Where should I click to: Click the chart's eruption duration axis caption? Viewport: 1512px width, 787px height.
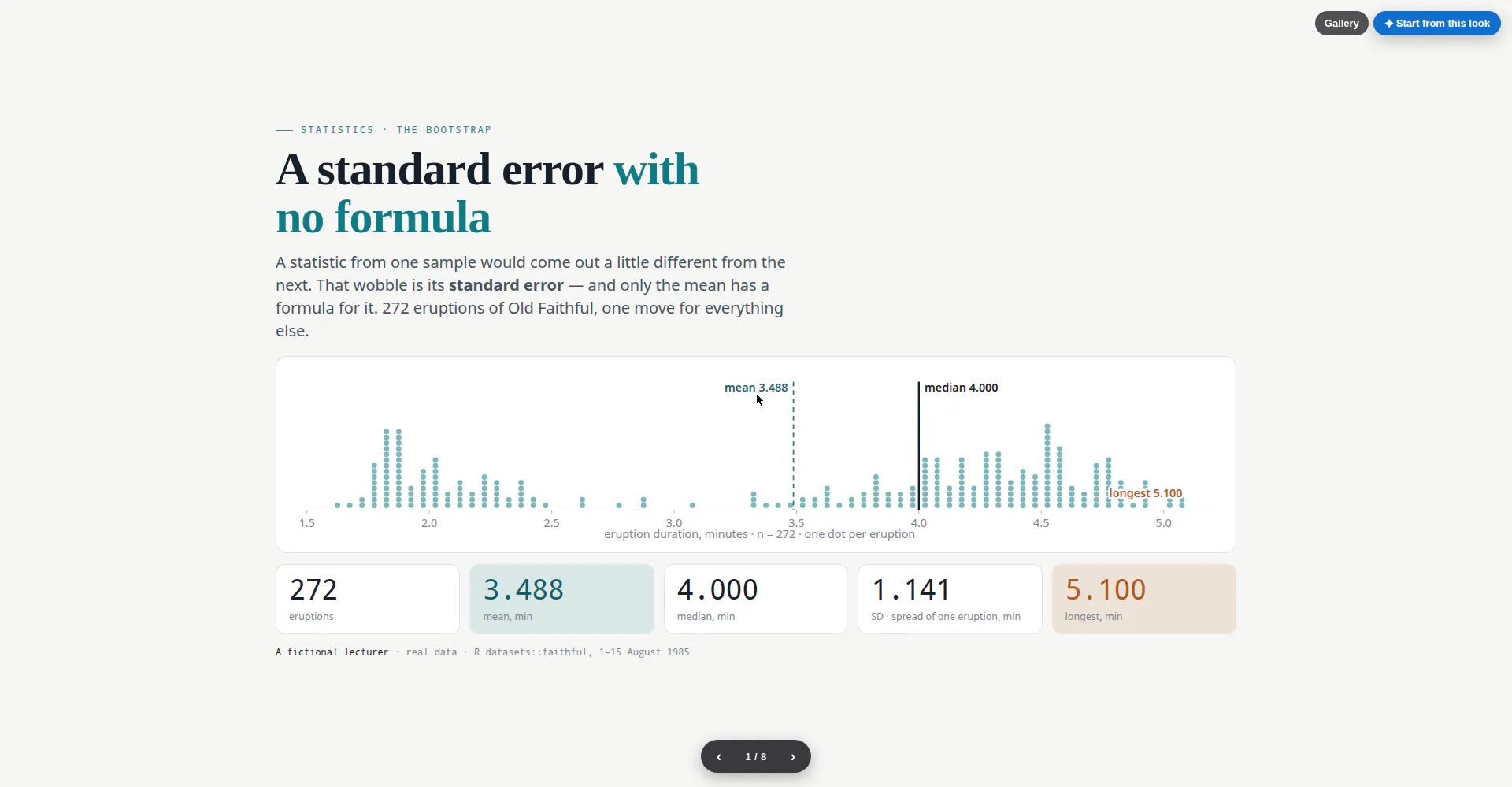pos(759,534)
